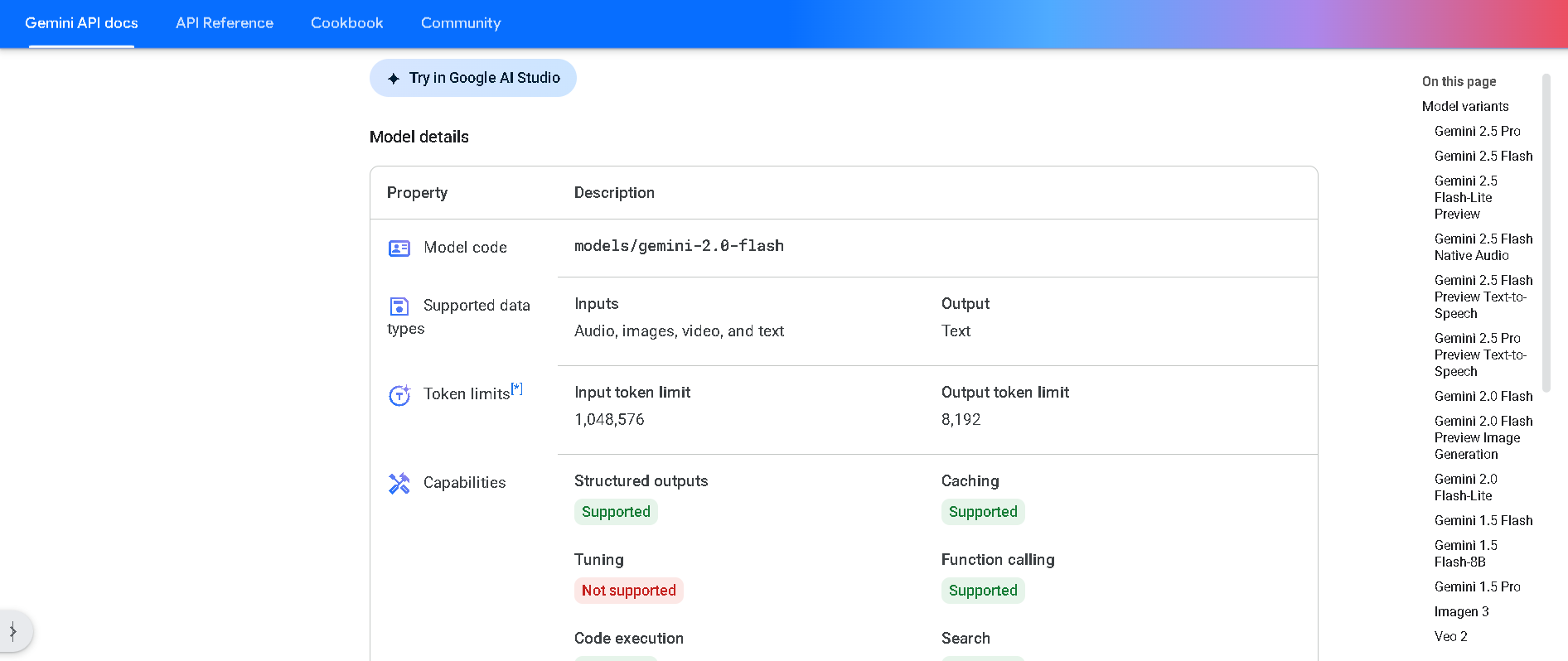Expand the left side navigation panel

click(x=13, y=631)
